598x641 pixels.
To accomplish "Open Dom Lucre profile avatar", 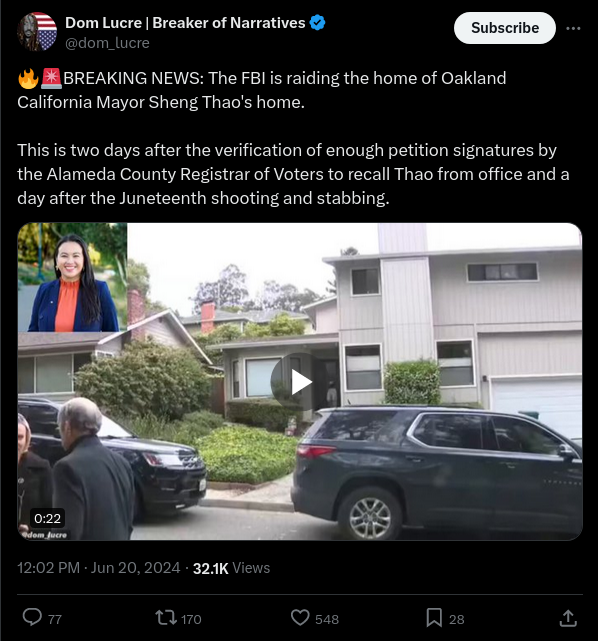I will [37, 31].
